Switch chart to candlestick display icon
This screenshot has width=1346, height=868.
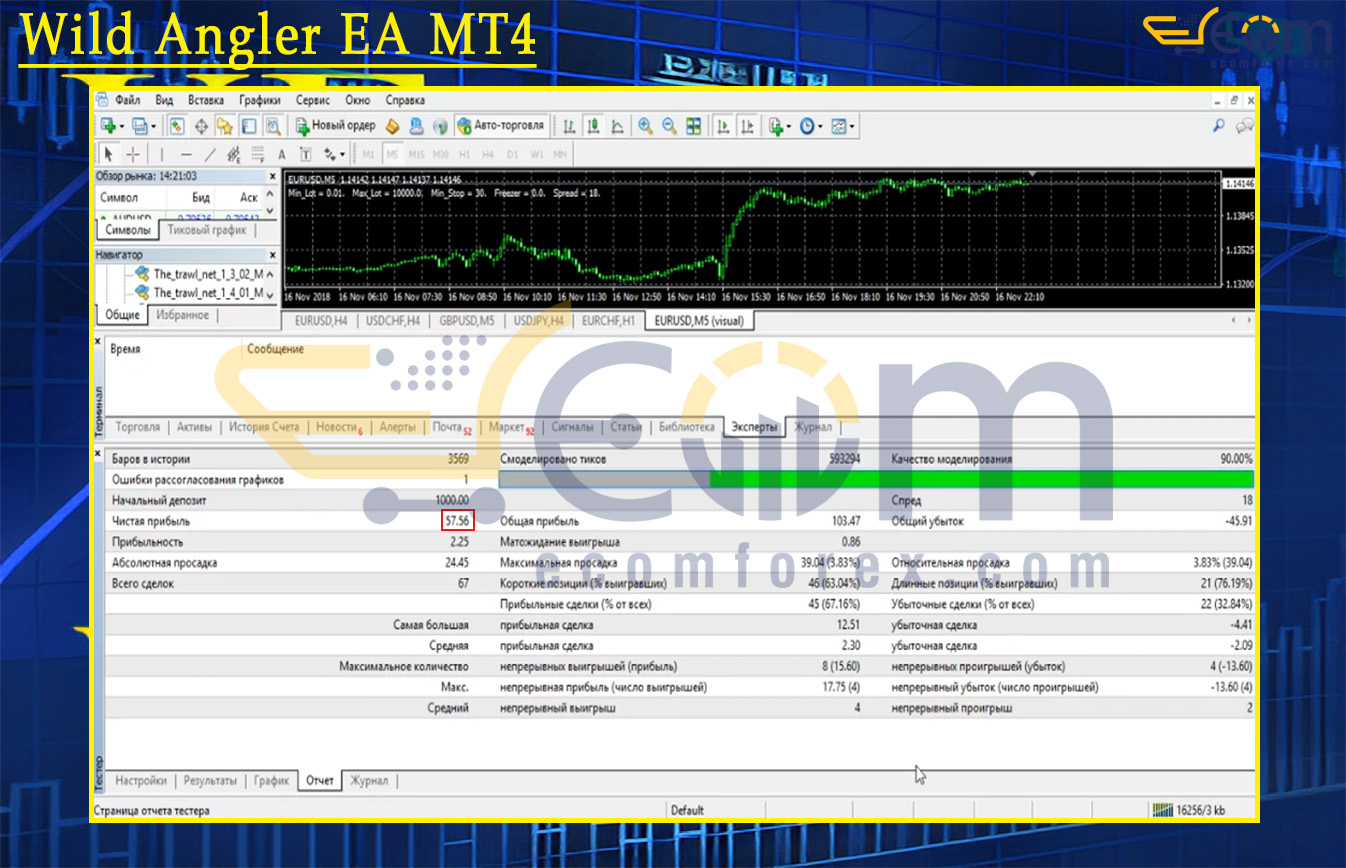tap(594, 126)
